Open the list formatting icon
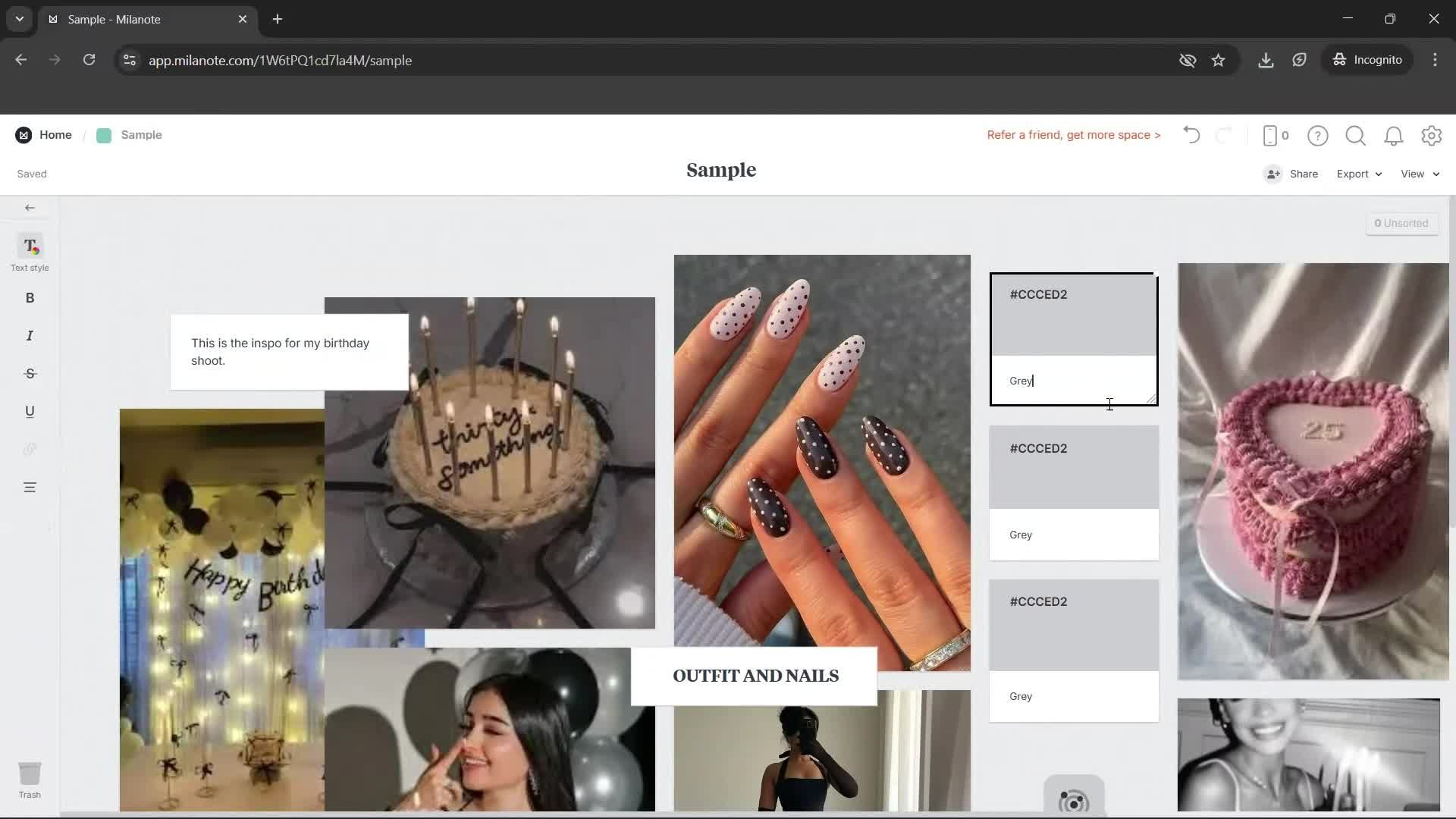Screen dimensions: 1456x819 click(30, 487)
